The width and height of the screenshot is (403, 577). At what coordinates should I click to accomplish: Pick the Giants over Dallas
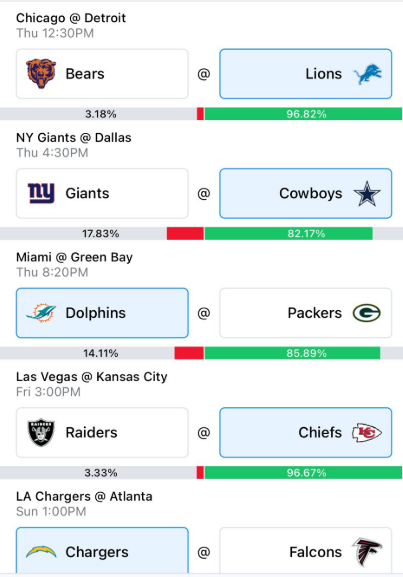pos(102,194)
